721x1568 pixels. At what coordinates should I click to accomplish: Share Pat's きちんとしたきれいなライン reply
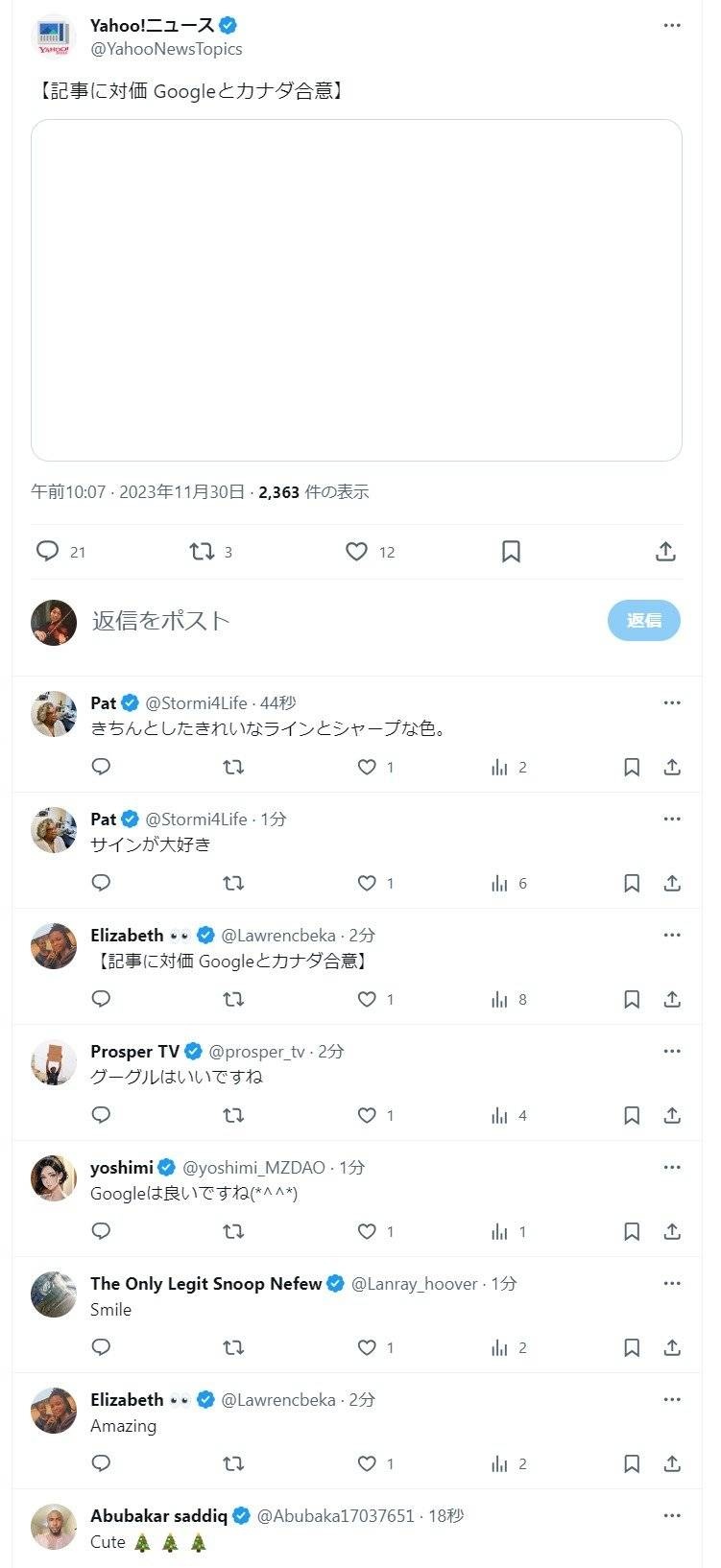672,767
